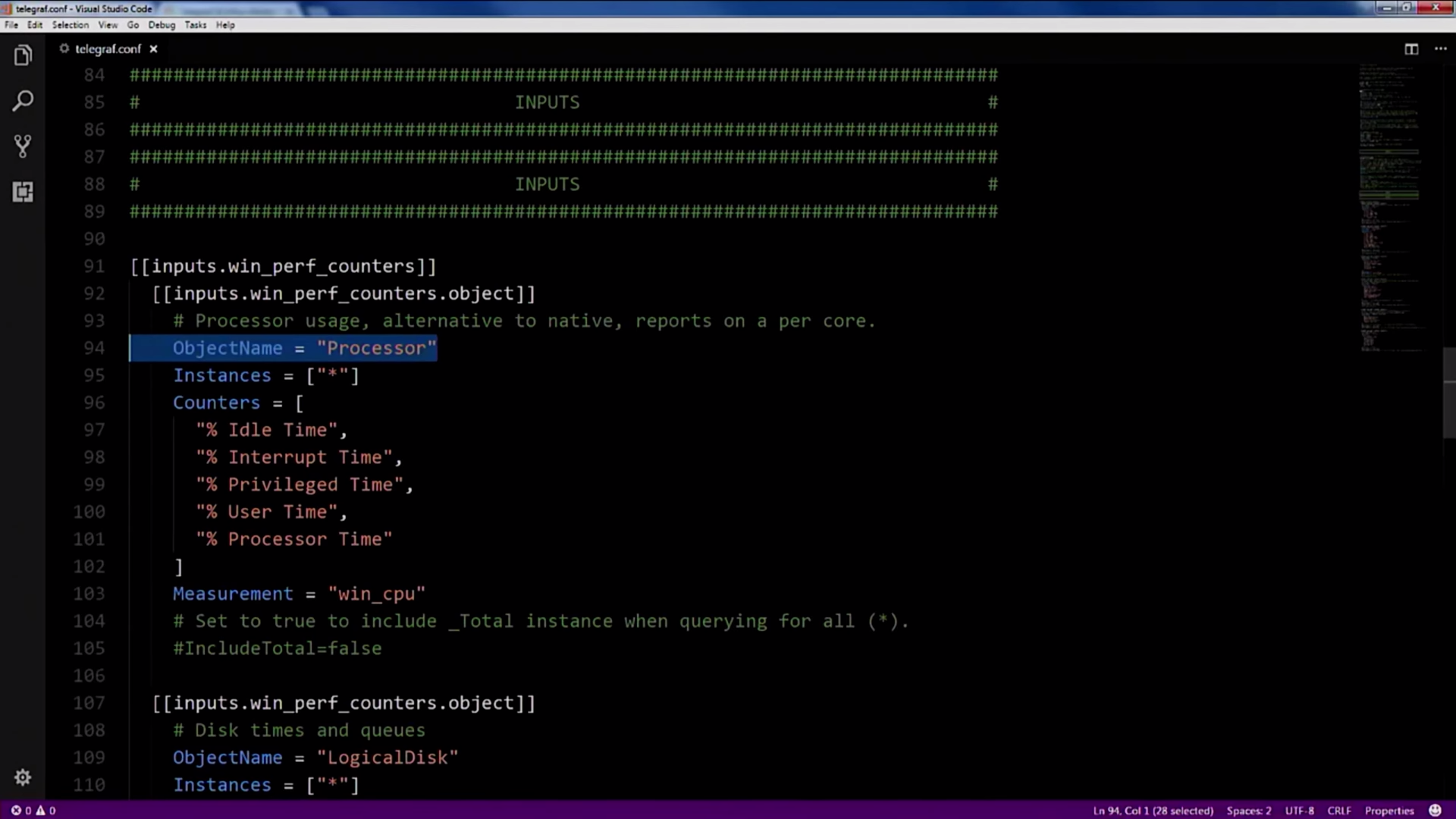
Task: Open the Manage gear icon
Action: (23, 777)
